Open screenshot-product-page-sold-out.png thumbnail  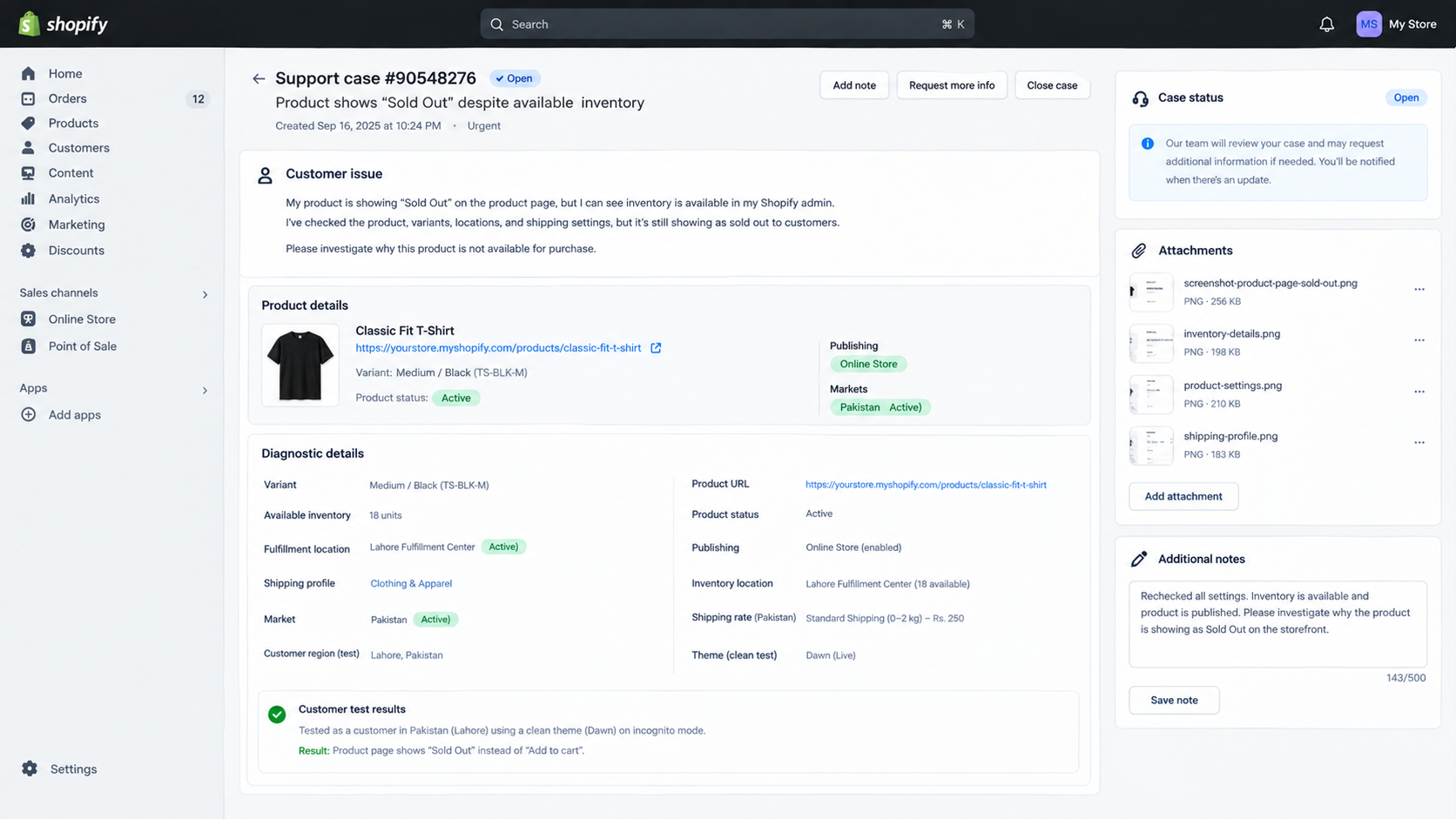pos(1151,292)
